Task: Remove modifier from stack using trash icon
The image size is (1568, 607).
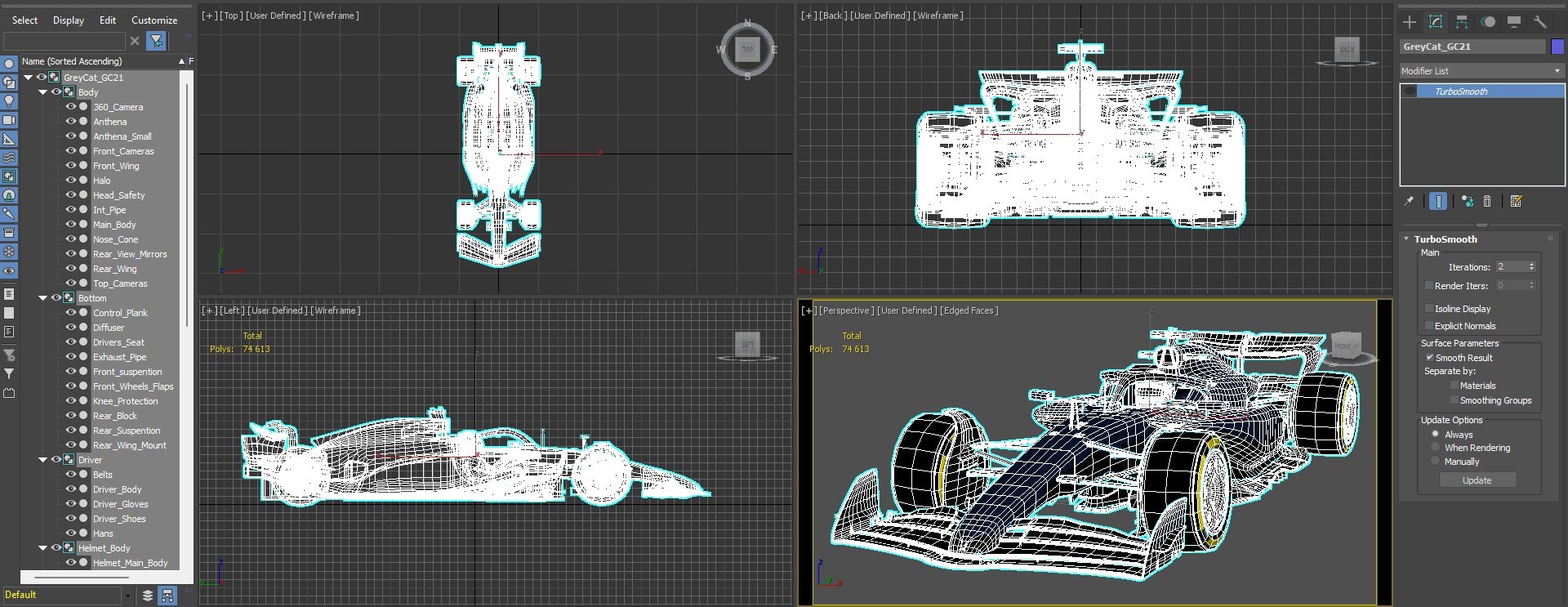Action: pos(1487,201)
